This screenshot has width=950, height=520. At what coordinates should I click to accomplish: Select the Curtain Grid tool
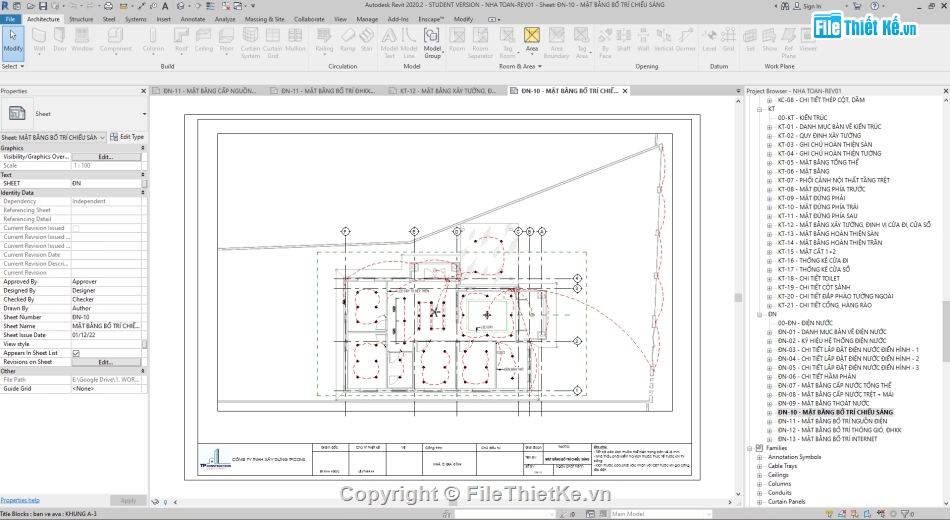tap(273, 42)
